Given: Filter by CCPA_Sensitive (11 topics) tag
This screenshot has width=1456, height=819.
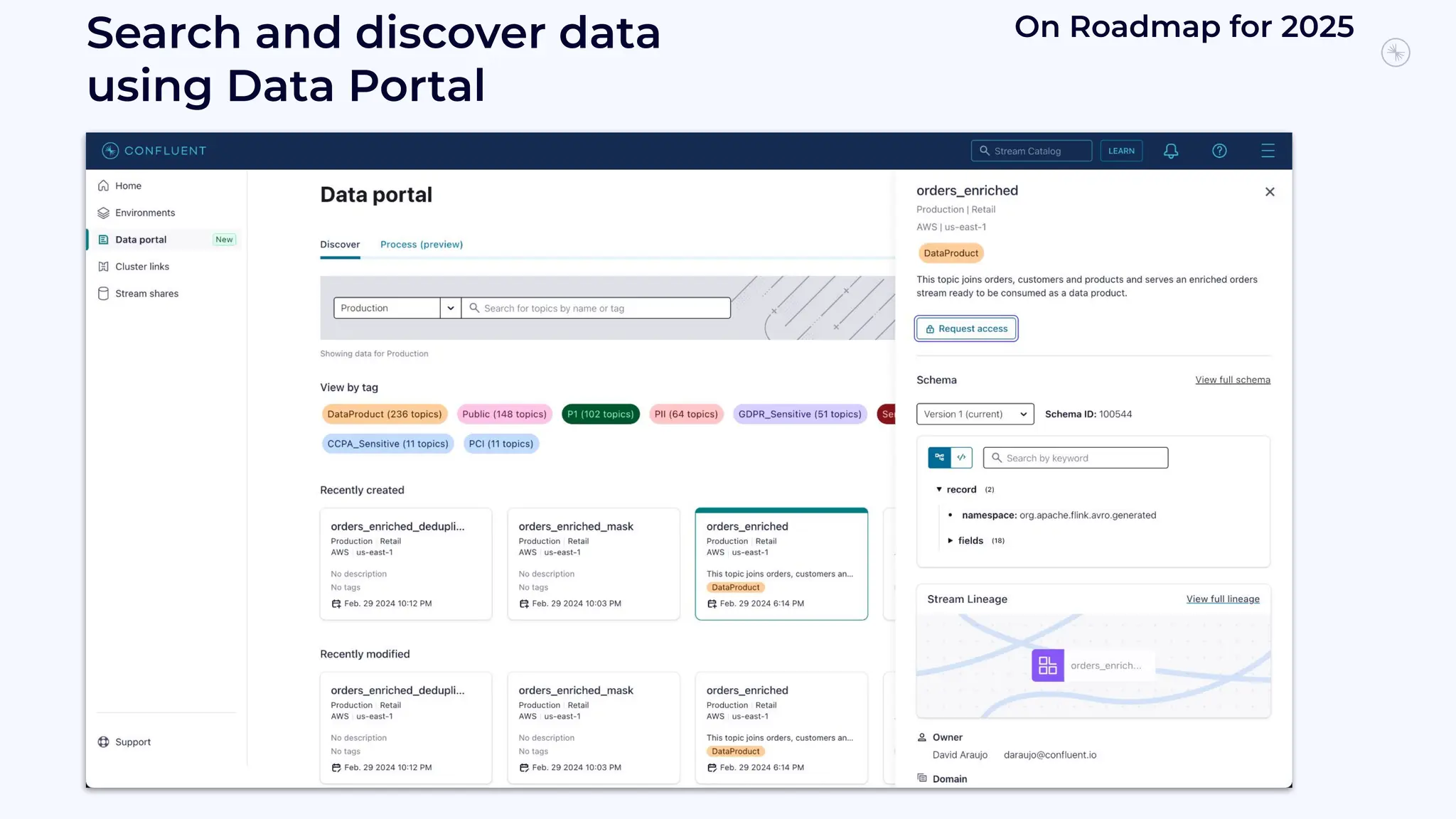Looking at the screenshot, I should (x=387, y=444).
